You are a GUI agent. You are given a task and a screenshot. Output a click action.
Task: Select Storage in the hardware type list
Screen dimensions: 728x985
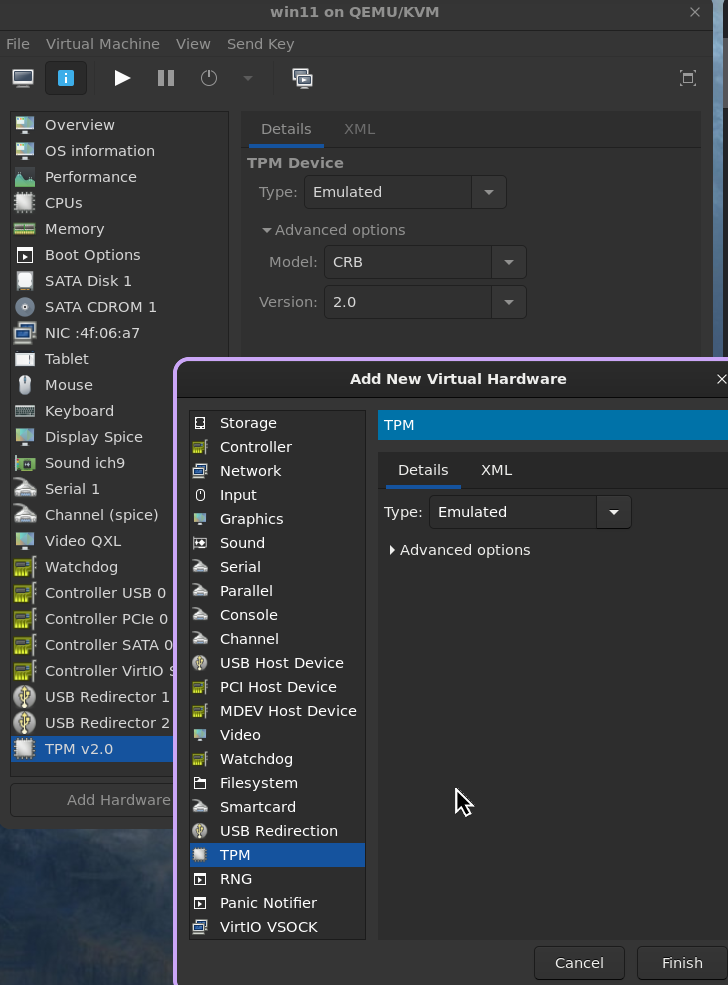(248, 423)
